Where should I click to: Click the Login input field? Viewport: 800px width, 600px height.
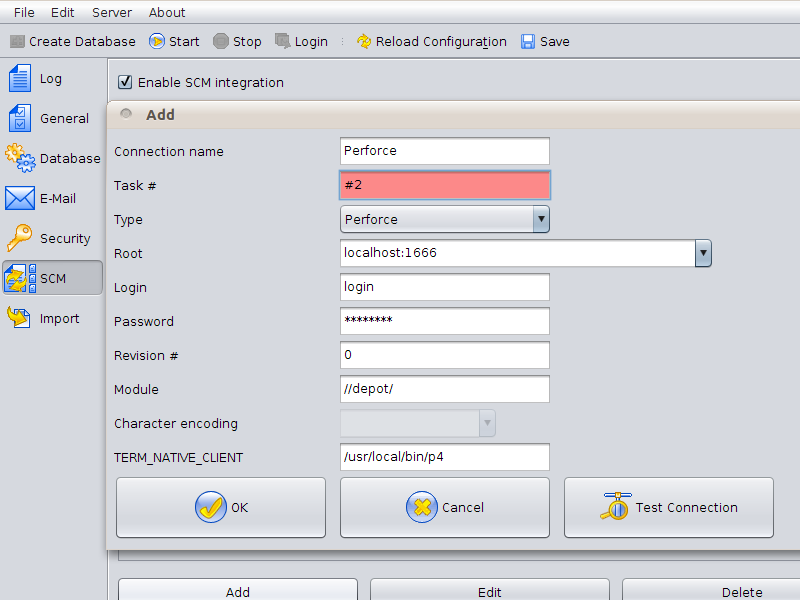(x=445, y=287)
